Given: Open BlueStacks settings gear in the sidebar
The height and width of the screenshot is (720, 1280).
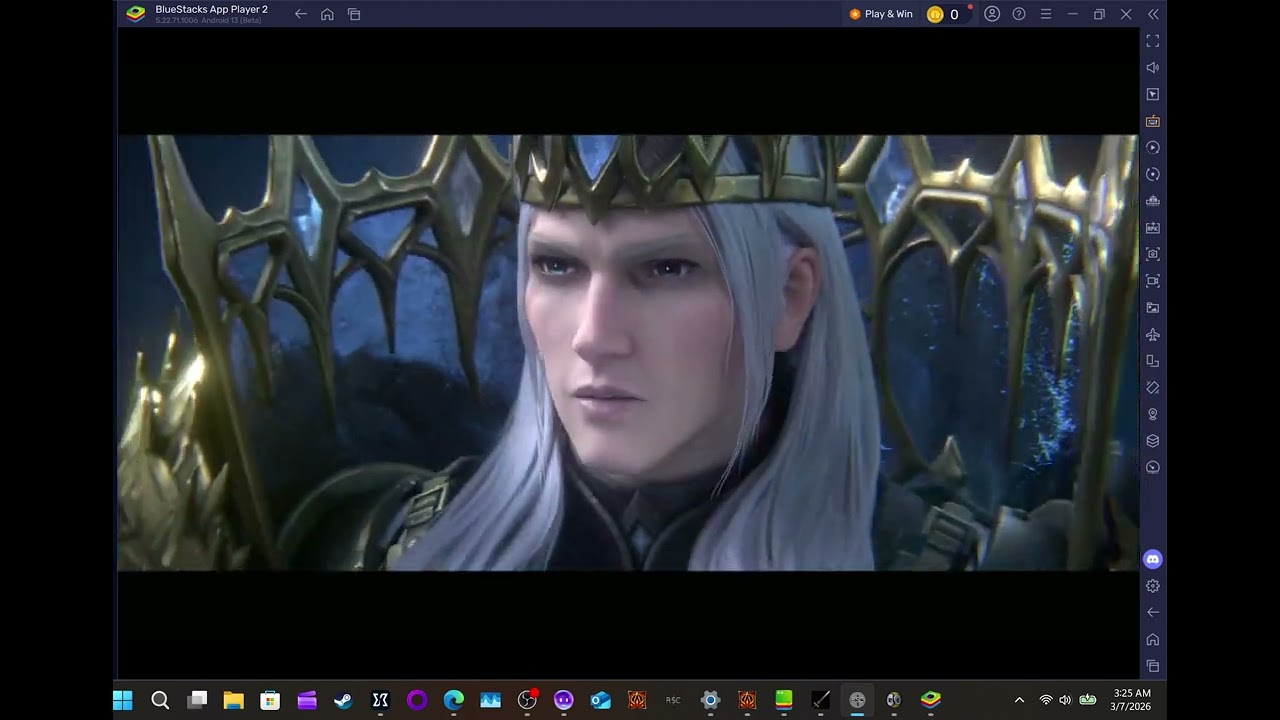Looking at the screenshot, I should [1153, 586].
